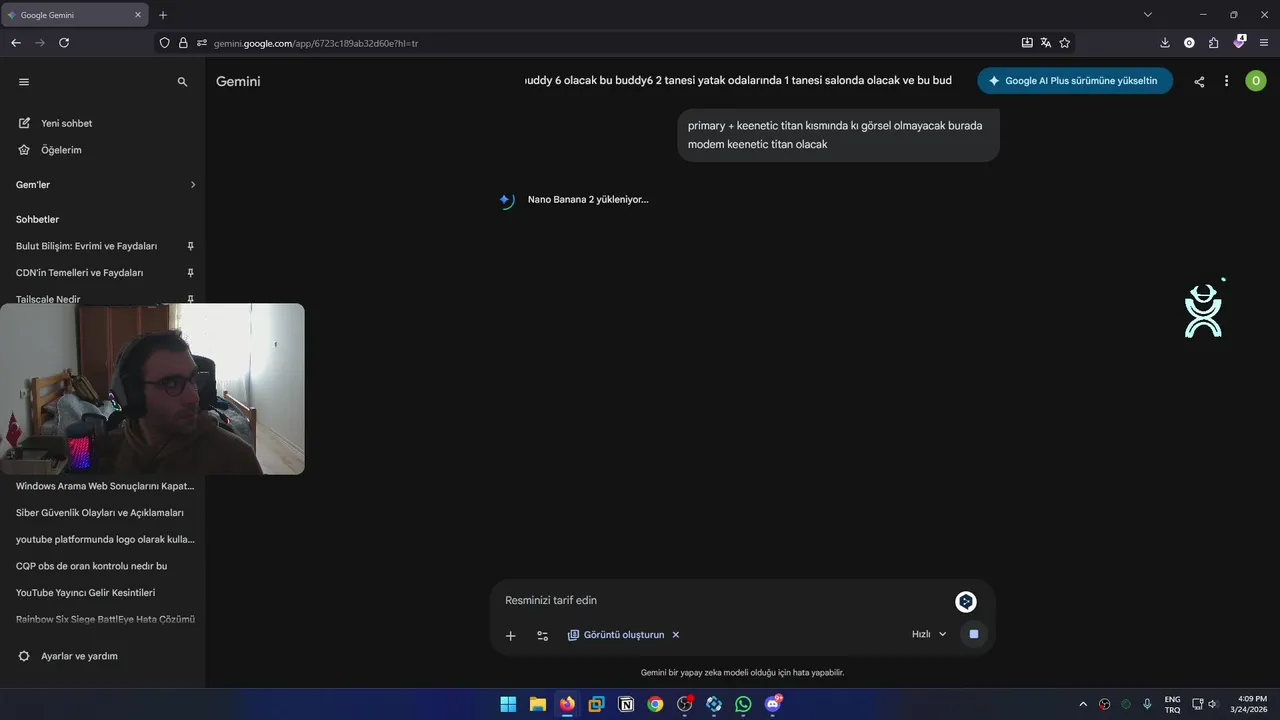Screen dimensions: 1280x720
Task: Open chat Rainbow Six Siege BattlEye Hata Çözümü
Action: coord(105,619)
